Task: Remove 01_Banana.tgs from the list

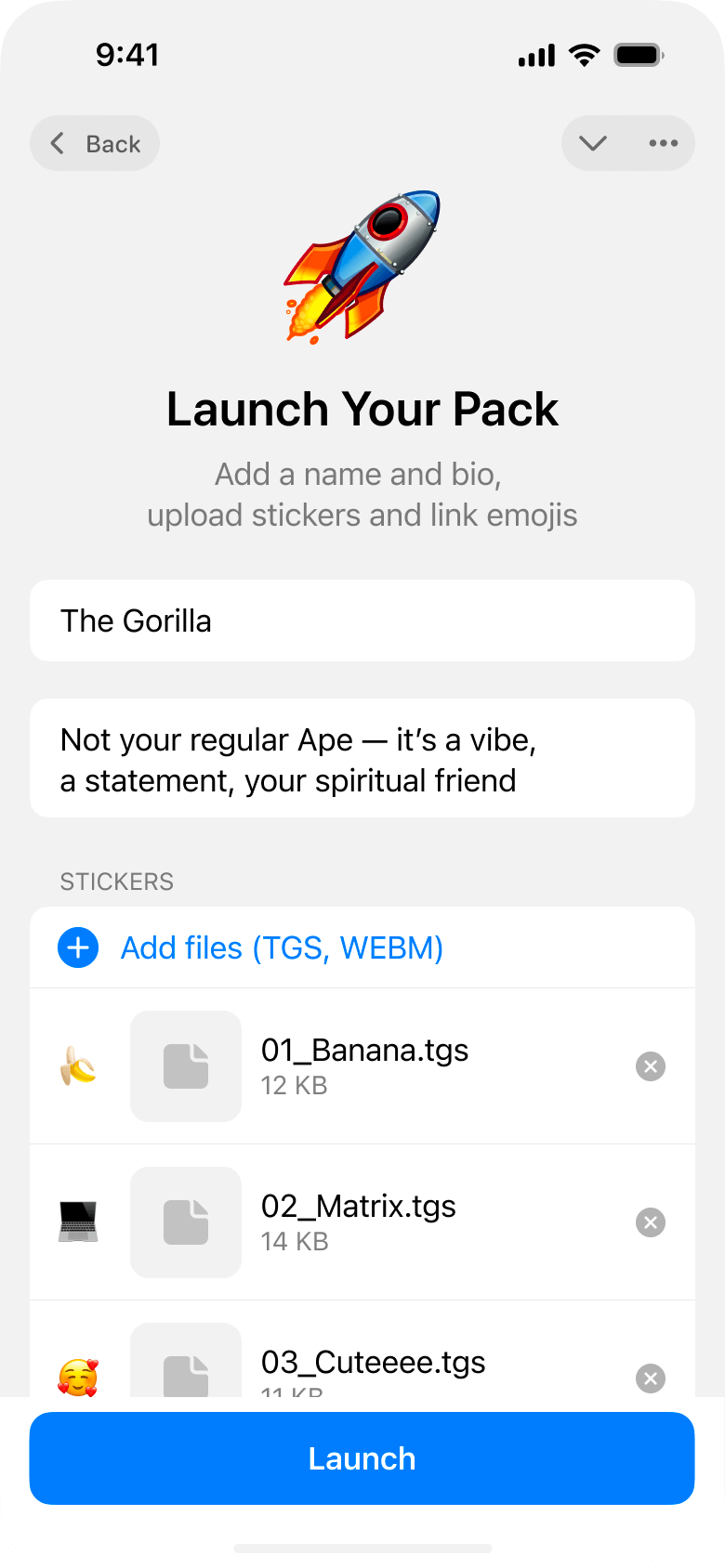Action: [651, 1066]
